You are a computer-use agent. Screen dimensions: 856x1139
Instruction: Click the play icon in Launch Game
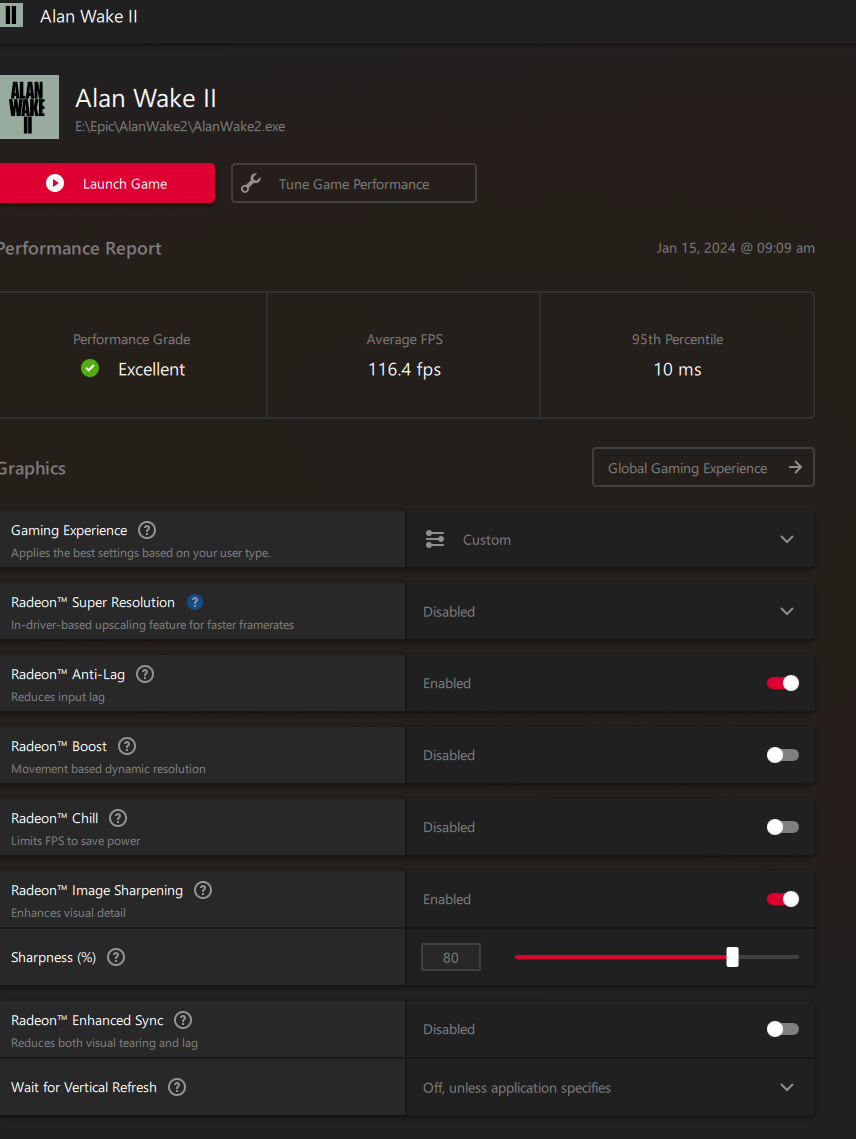coord(55,184)
